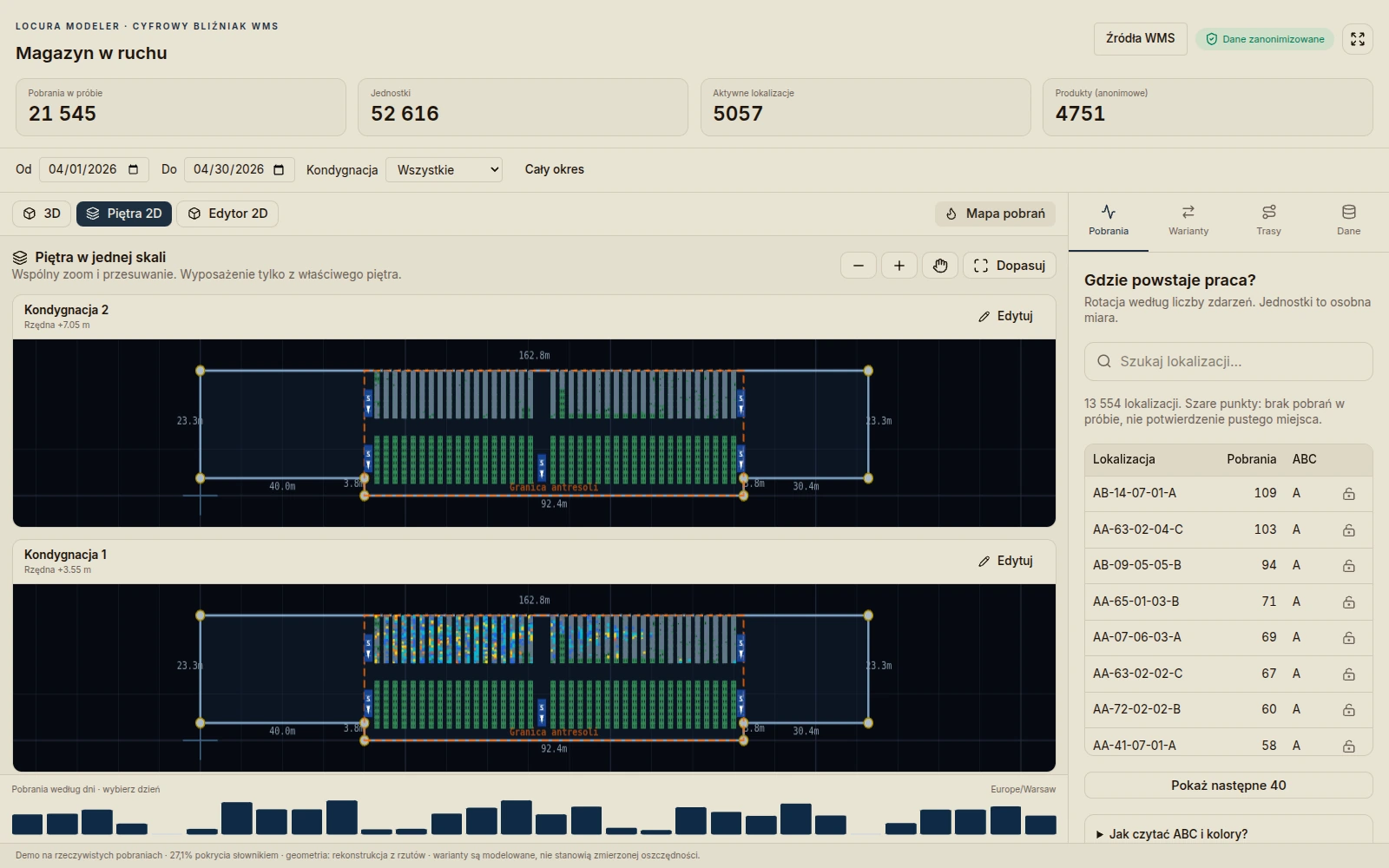Edit the Od start date field

coord(94,169)
